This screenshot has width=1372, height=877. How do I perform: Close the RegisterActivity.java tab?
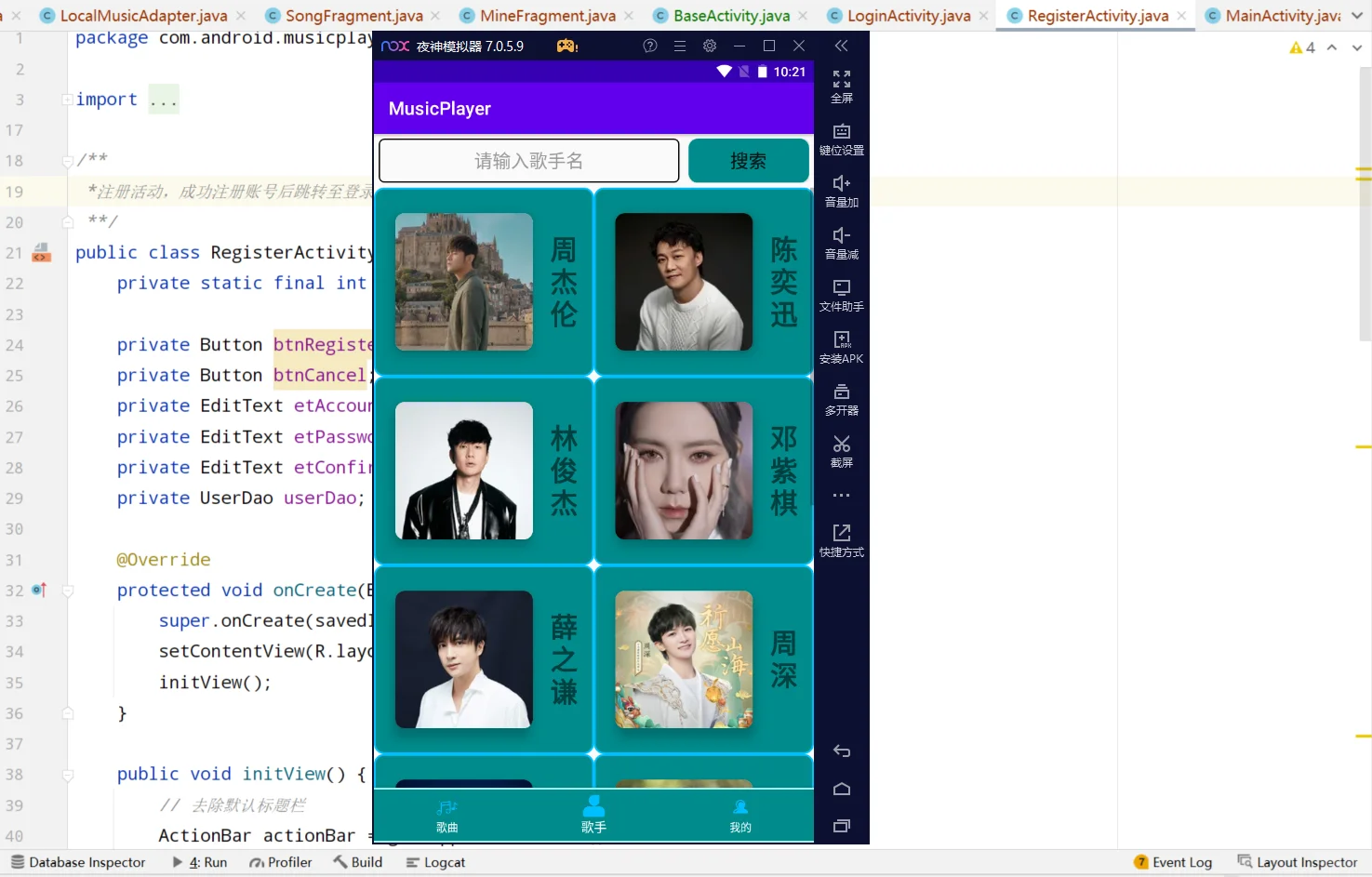(1181, 16)
